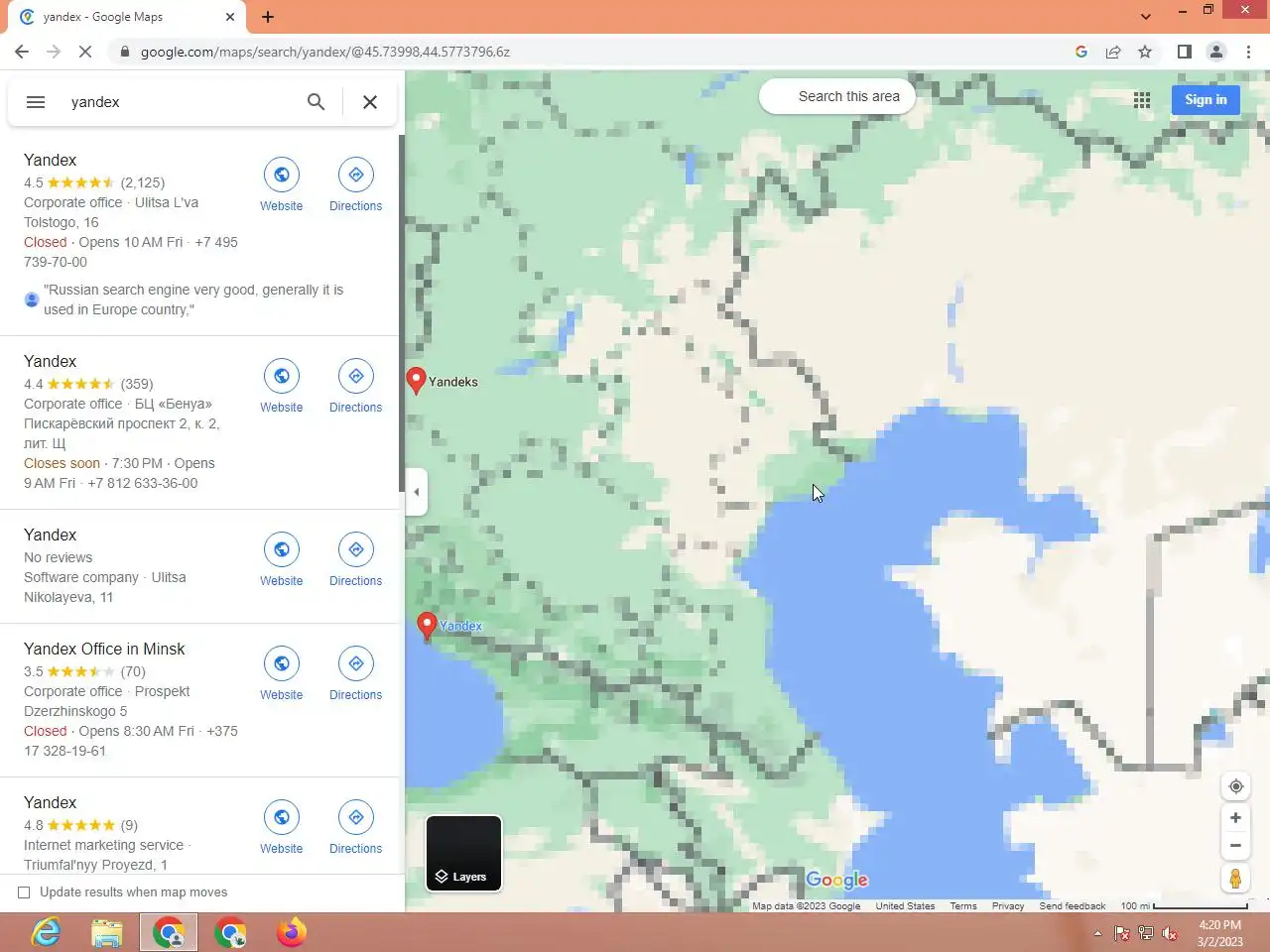Image resolution: width=1270 pixels, height=952 pixels.
Task: Click the address bar URL
Action: tap(324, 52)
